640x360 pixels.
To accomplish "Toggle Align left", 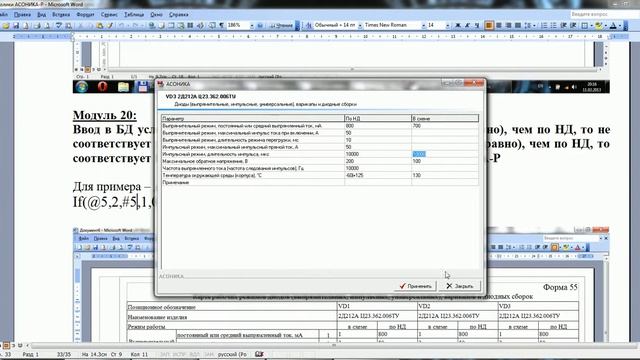I will point(489,26).
